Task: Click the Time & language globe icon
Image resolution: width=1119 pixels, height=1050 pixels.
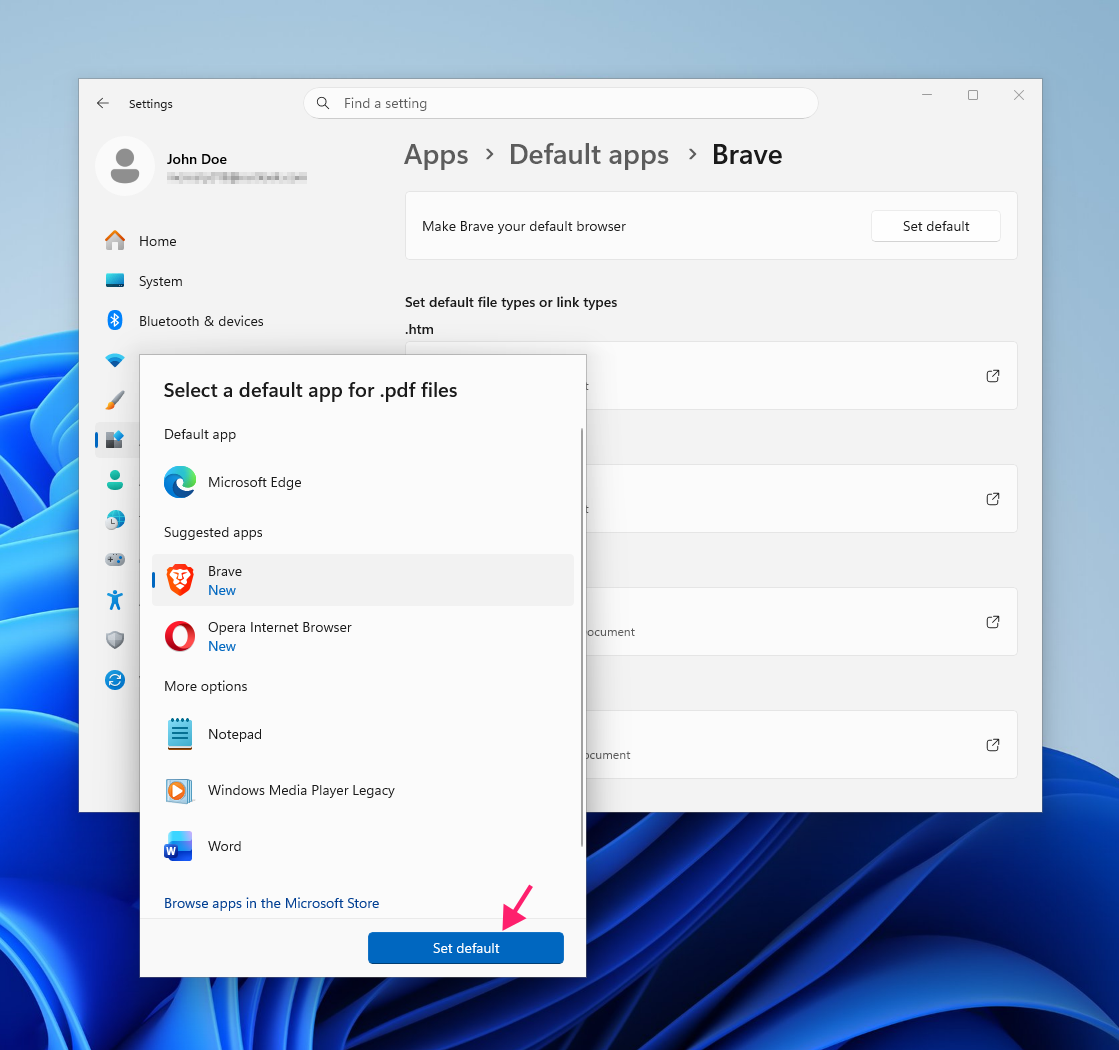Action: [115, 520]
